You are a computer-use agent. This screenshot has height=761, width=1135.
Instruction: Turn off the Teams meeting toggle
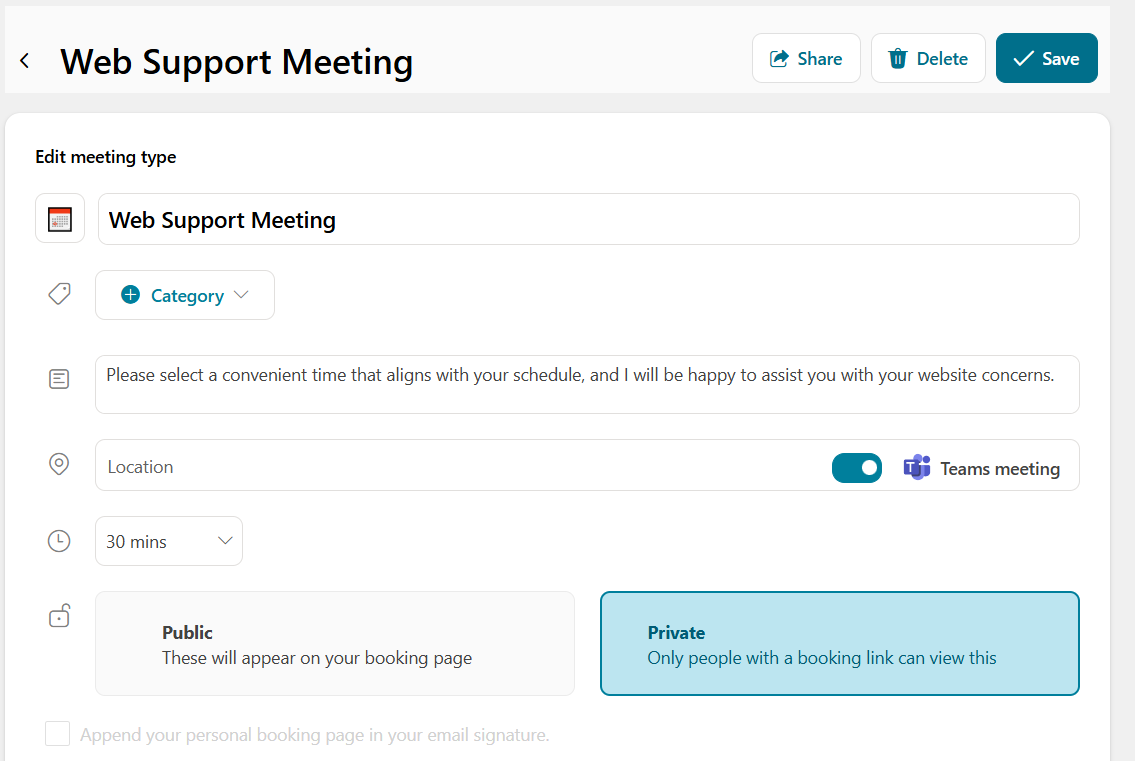pyautogui.click(x=857, y=467)
